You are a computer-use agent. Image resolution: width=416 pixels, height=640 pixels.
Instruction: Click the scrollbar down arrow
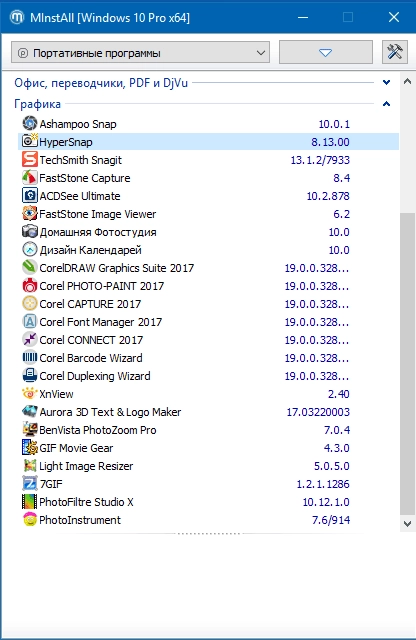pos(407,524)
